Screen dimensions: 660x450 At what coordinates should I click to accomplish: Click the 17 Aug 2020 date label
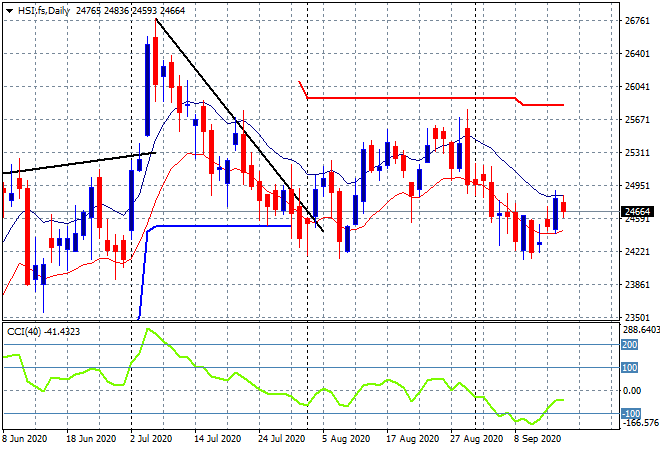412,439
